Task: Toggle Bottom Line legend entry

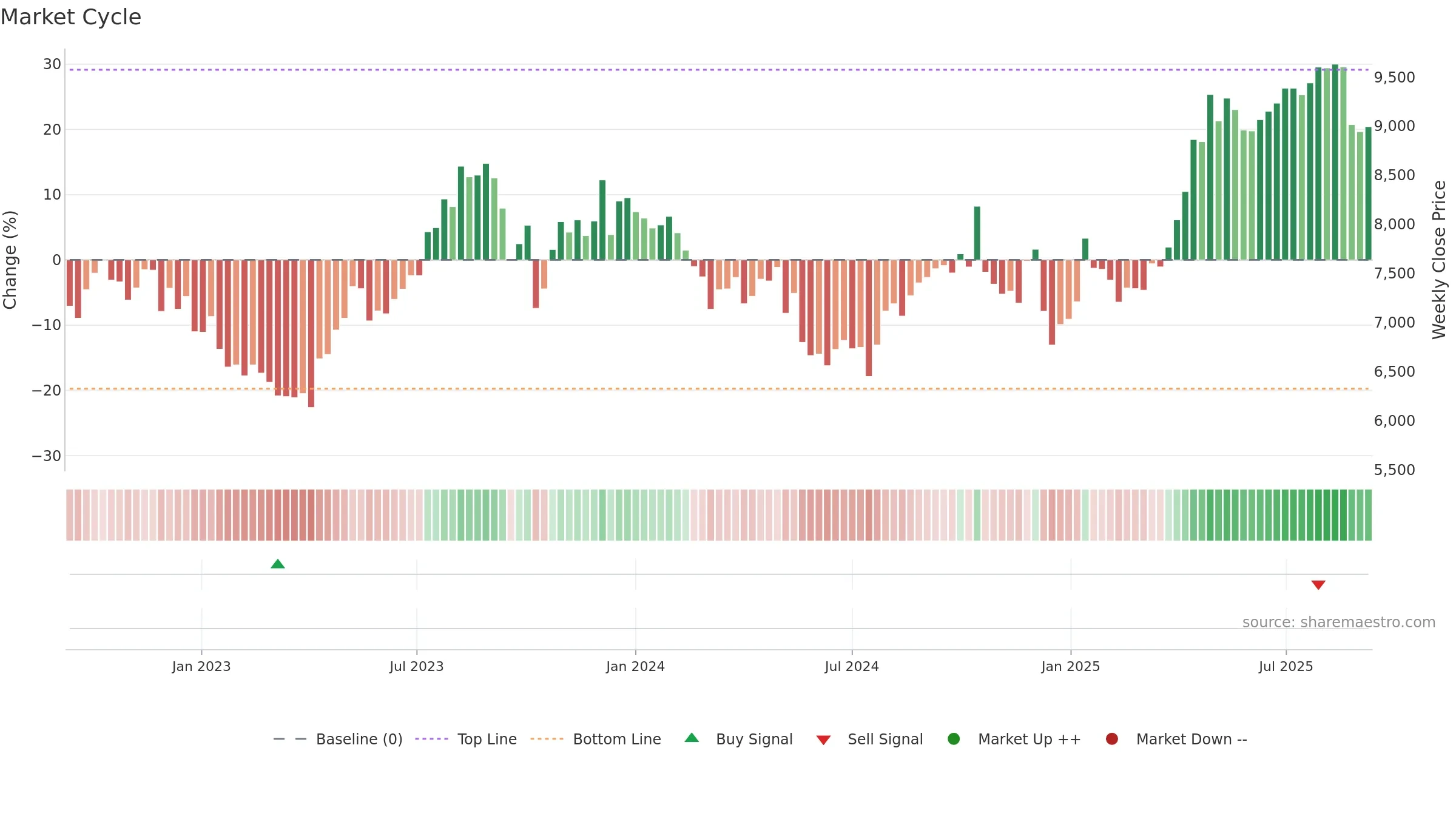Action: pyautogui.click(x=596, y=739)
